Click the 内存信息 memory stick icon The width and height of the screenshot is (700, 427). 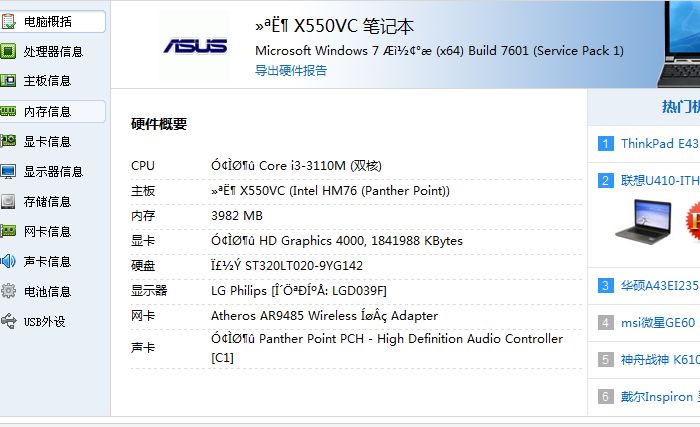point(8,111)
